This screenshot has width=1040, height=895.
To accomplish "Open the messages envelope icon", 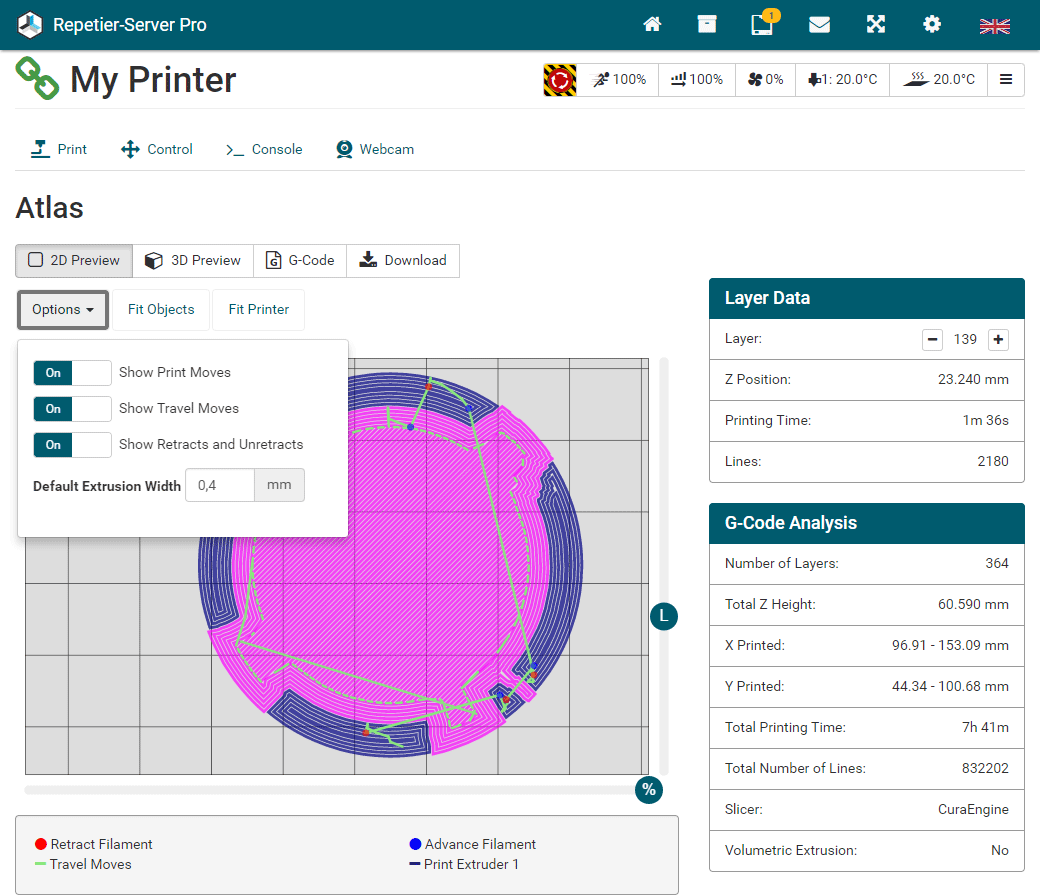I will [x=819, y=25].
